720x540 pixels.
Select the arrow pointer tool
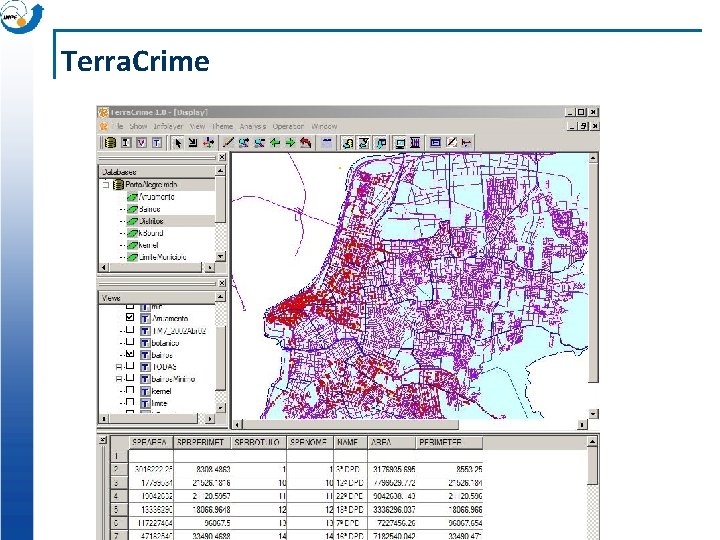point(178,143)
